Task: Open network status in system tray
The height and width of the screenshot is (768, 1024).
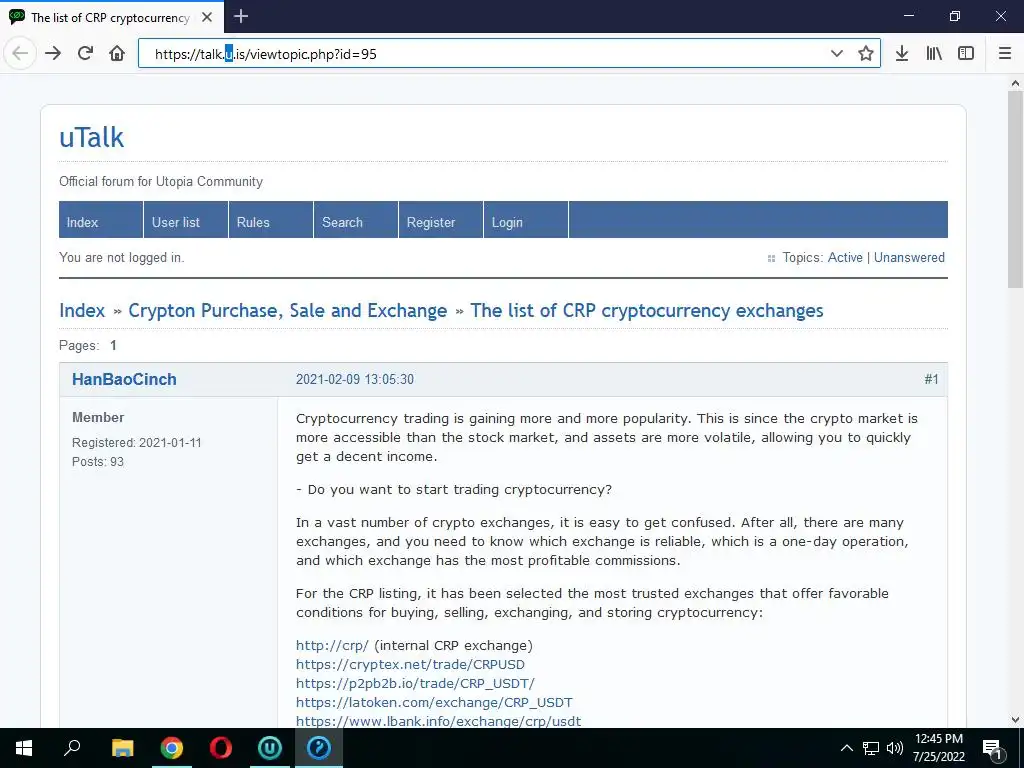Action: 871,748
